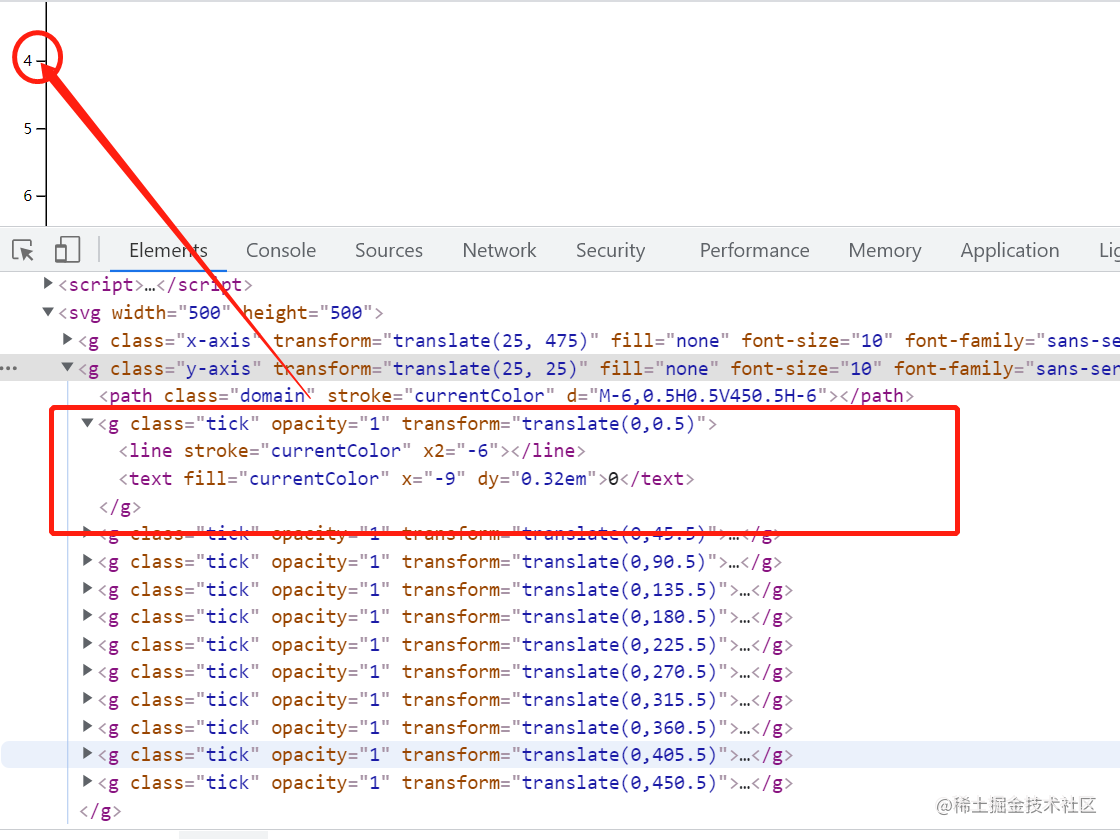The image size is (1120, 839).
Task: Activate the element inspector (select element) icon
Action: click(x=23, y=250)
